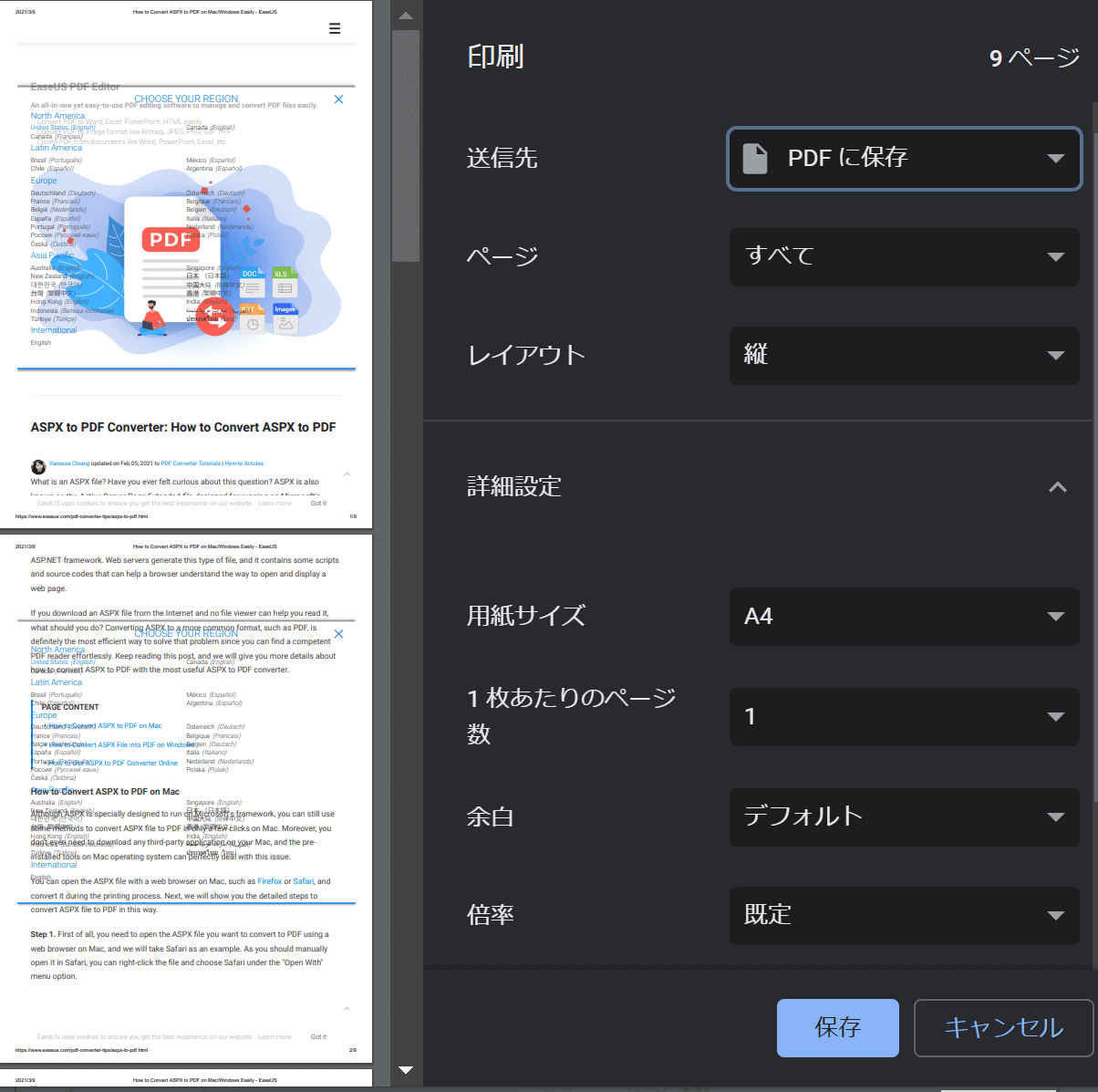Click the preview scrollbar's down arrow
The image size is (1098, 1092).
pyautogui.click(x=406, y=1070)
